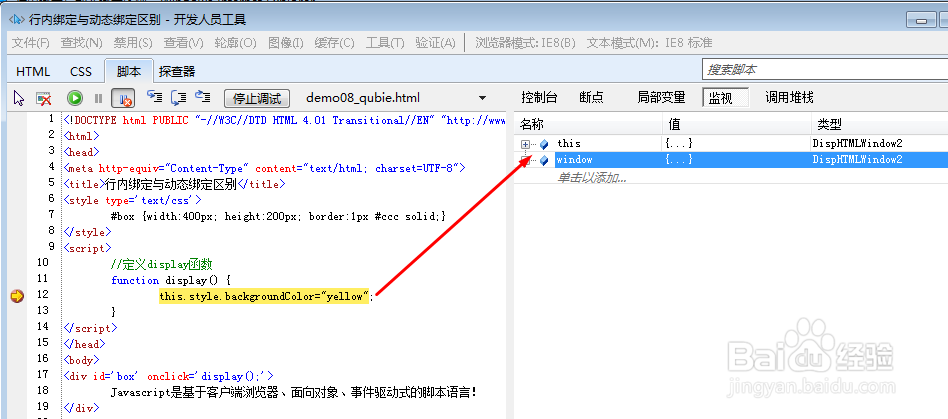Viewport: 948px width, 419px height.
Task: Click 单击以添加... to add watch
Action: [x=591, y=178]
